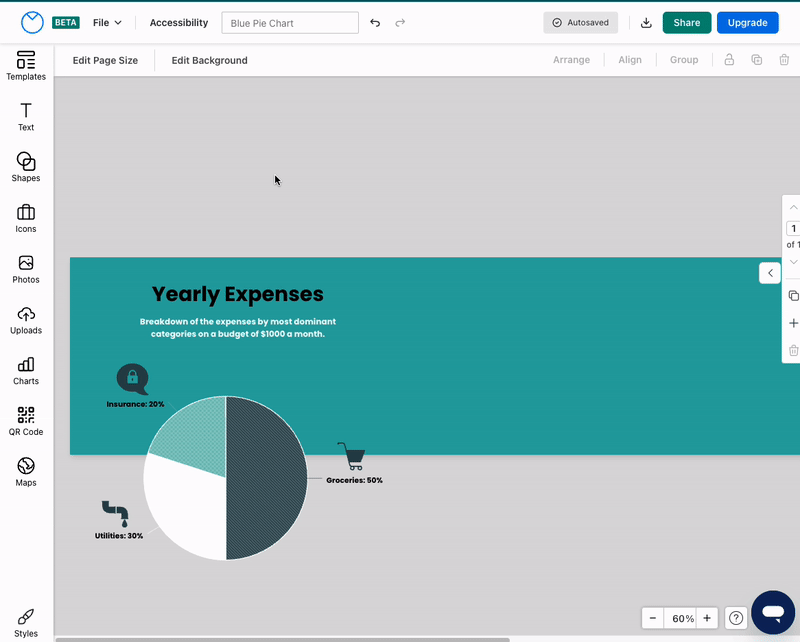Image resolution: width=800 pixels, height=642 pixels.
Task: Click the Blue Pie Chart title field
Action: [x=290, y=21]
